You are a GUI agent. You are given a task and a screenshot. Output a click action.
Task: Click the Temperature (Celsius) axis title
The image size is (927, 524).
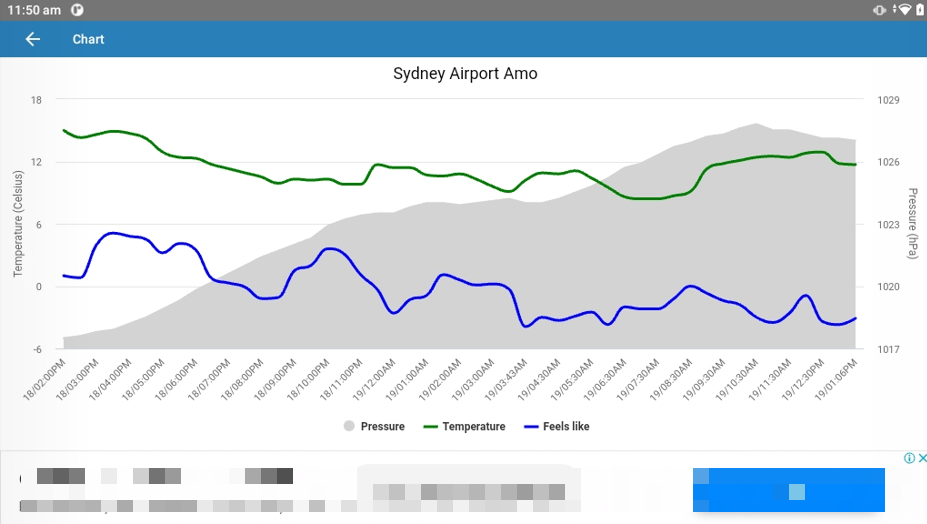click(x=18, y=224)
